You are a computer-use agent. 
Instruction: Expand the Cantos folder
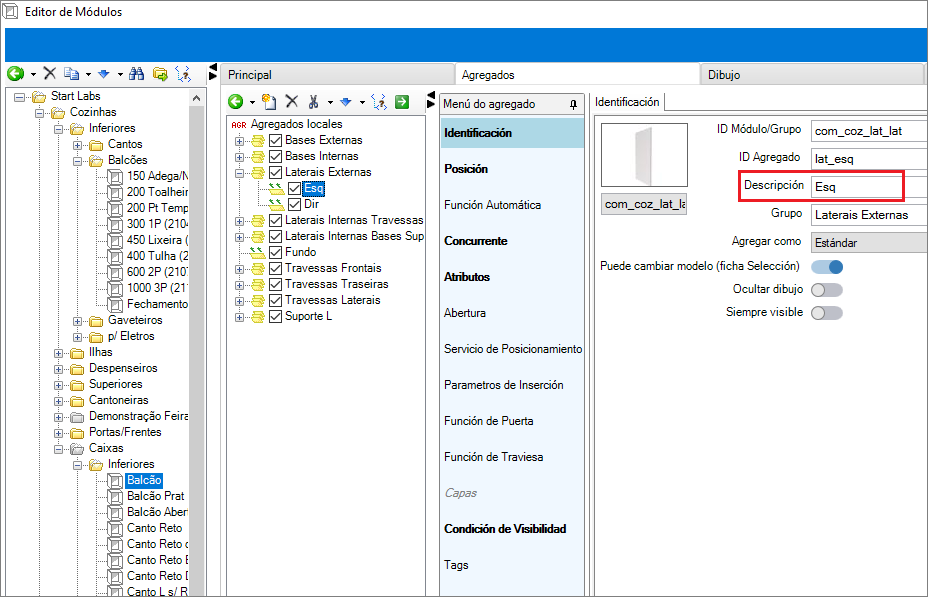tap(77, 145)
